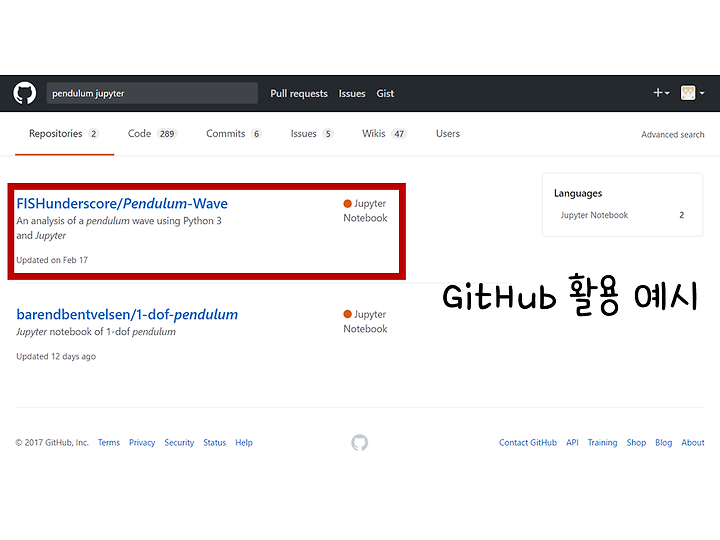Open Blog link in footer
Screen dimensions: 720x540
click(x=664, y=443)
